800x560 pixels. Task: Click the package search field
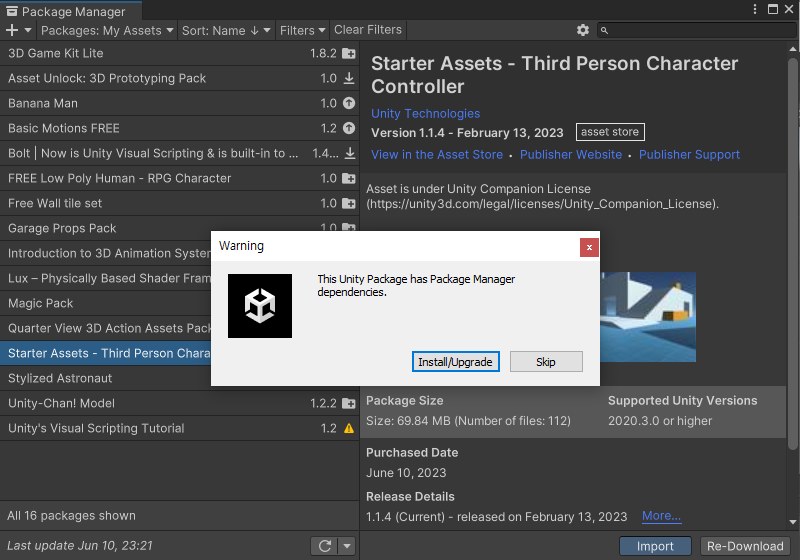coord(697,30)
